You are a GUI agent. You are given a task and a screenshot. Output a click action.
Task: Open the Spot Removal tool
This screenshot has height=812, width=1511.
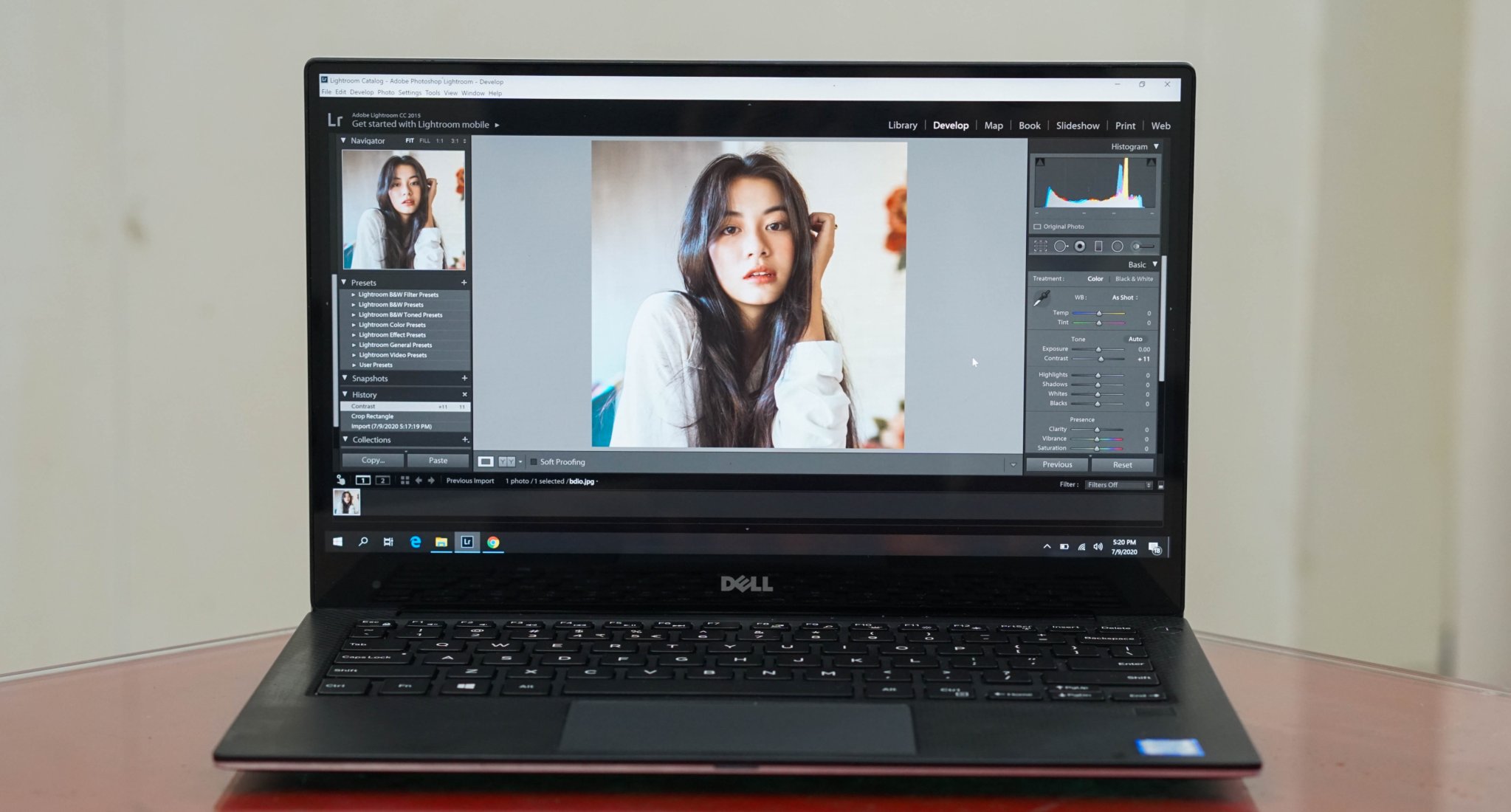coord(1061,246)
